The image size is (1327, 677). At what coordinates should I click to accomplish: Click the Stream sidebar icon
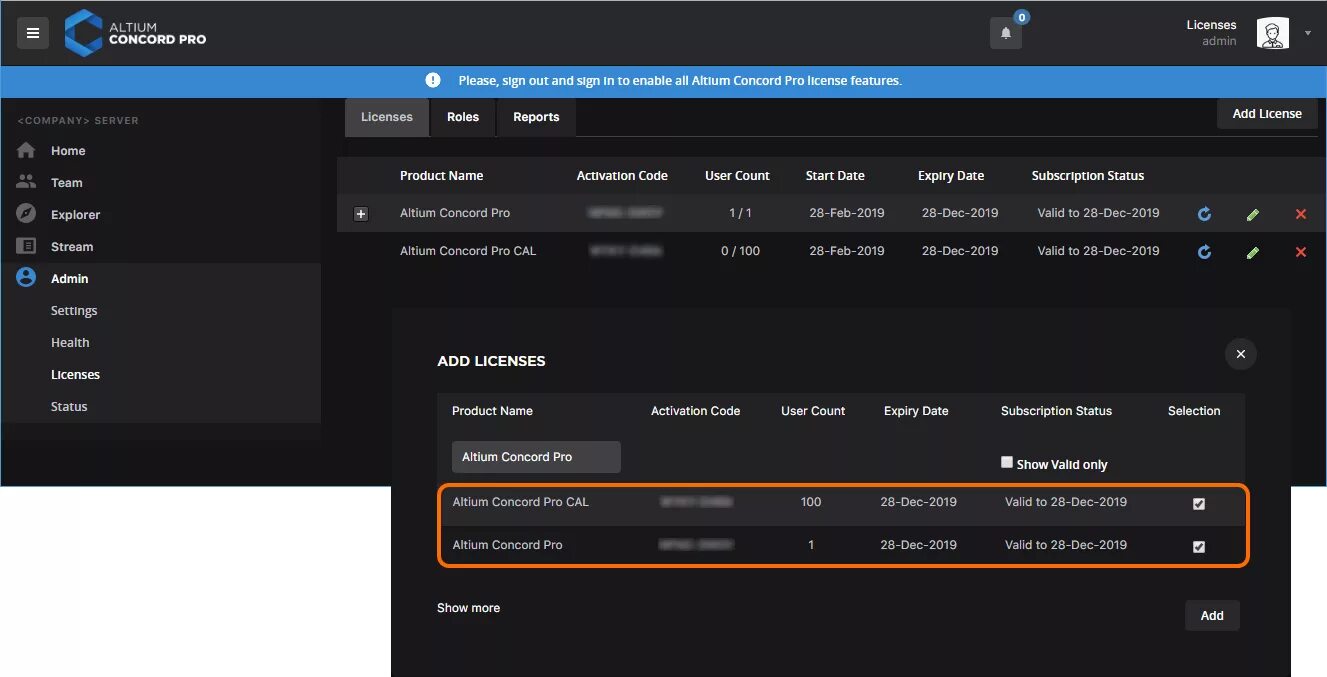pos(26,246)
